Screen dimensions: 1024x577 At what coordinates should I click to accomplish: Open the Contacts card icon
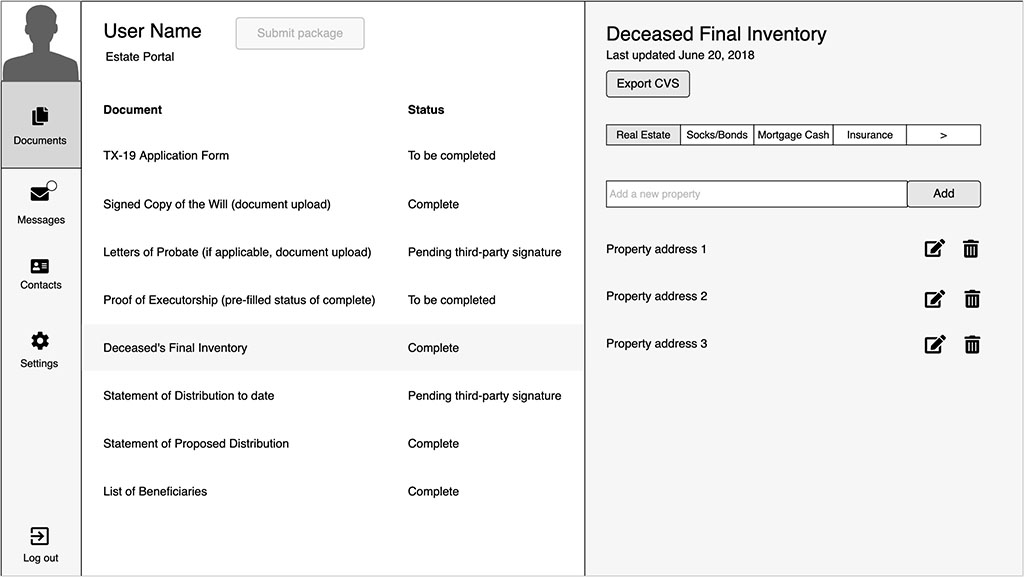[40, 266]
